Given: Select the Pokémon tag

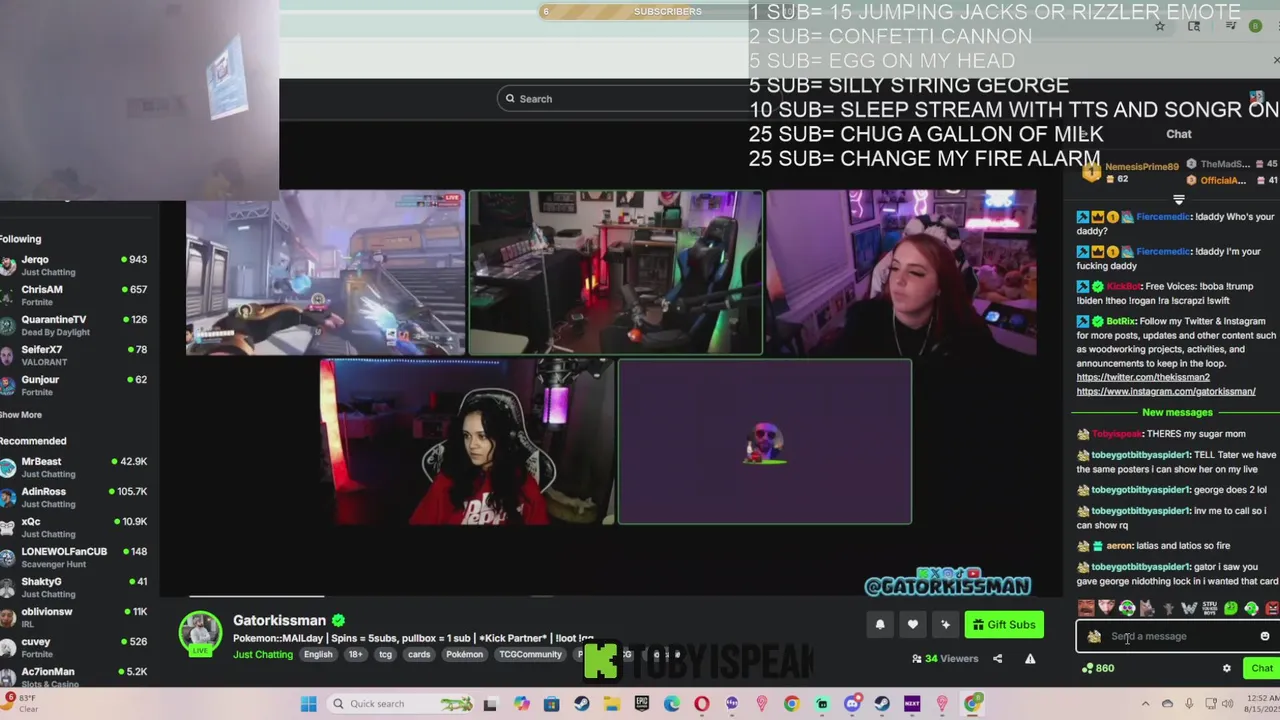Looking at the screenshot, I should [x=464, y=655].
